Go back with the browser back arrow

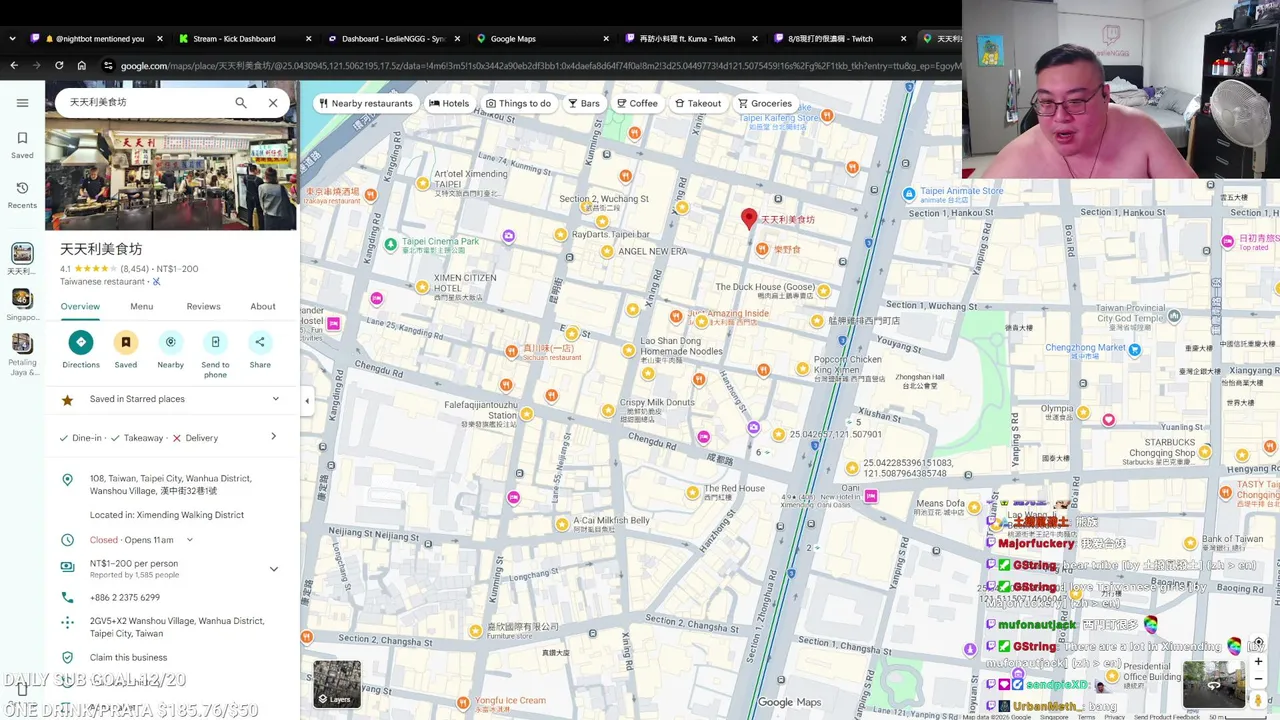coord(14,66)
